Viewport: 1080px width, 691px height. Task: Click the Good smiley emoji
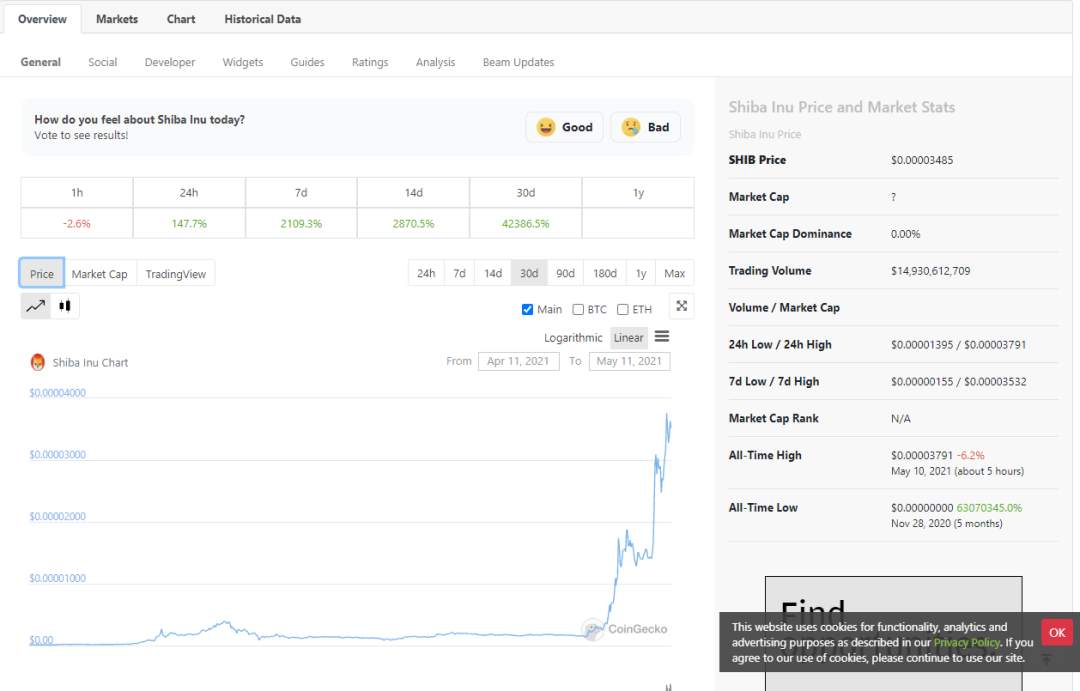pyautogui.click(x=546, y=127)
